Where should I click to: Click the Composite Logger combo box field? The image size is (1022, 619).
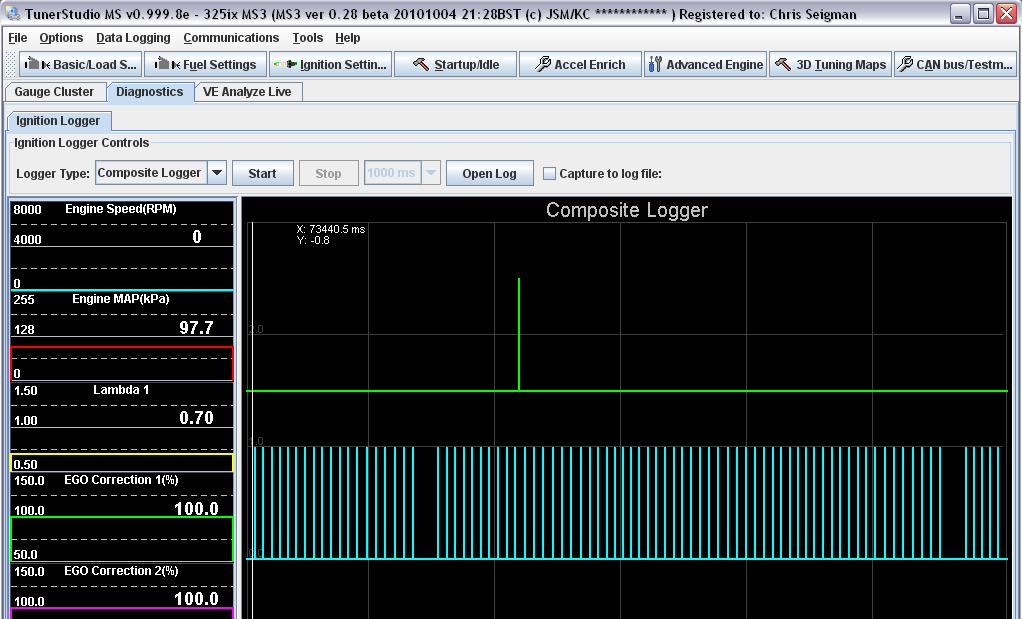(151, 173)
